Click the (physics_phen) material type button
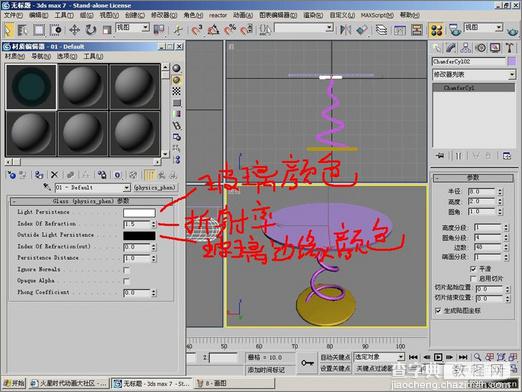 point(155,188)
